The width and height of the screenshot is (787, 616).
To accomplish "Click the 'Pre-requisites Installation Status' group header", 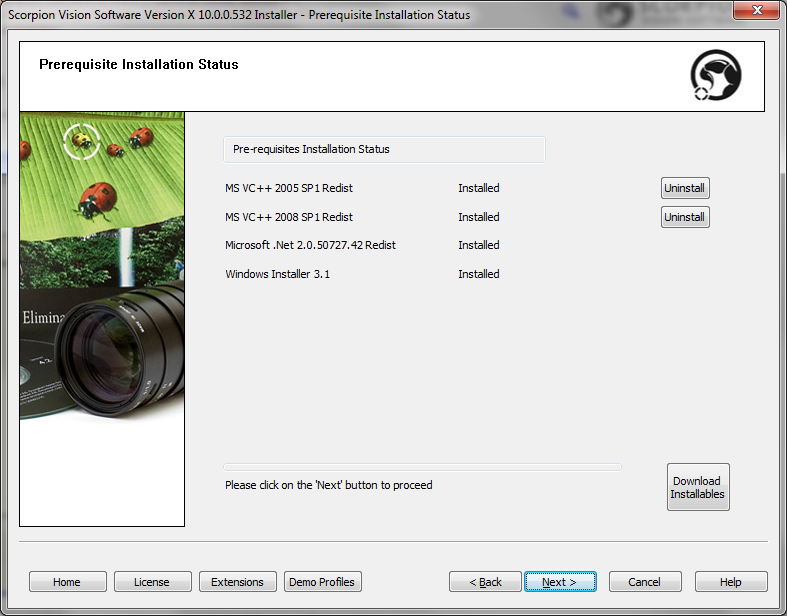I will click(x=384, y=150).
